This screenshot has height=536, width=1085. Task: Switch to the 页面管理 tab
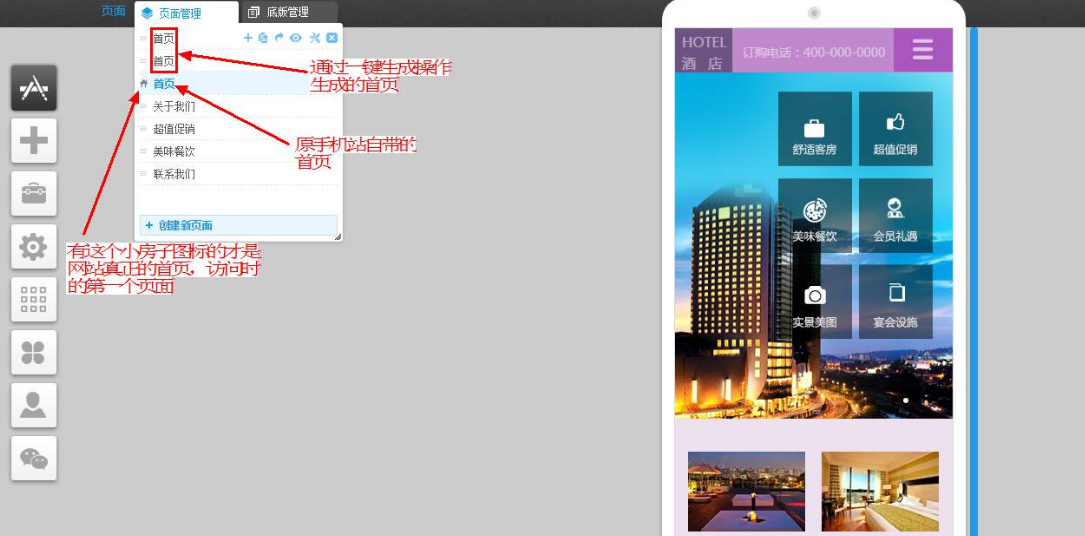[179, 13]
